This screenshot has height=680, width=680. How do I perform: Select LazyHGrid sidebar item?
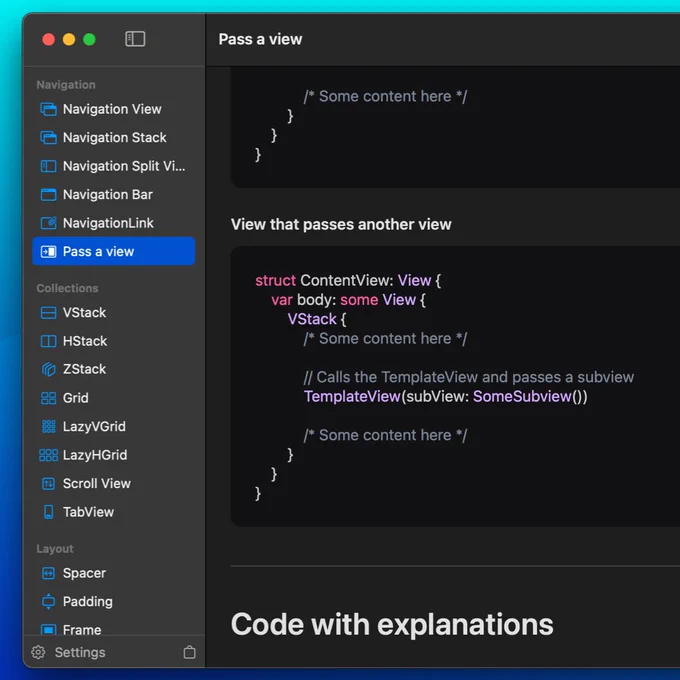(114, 455)
